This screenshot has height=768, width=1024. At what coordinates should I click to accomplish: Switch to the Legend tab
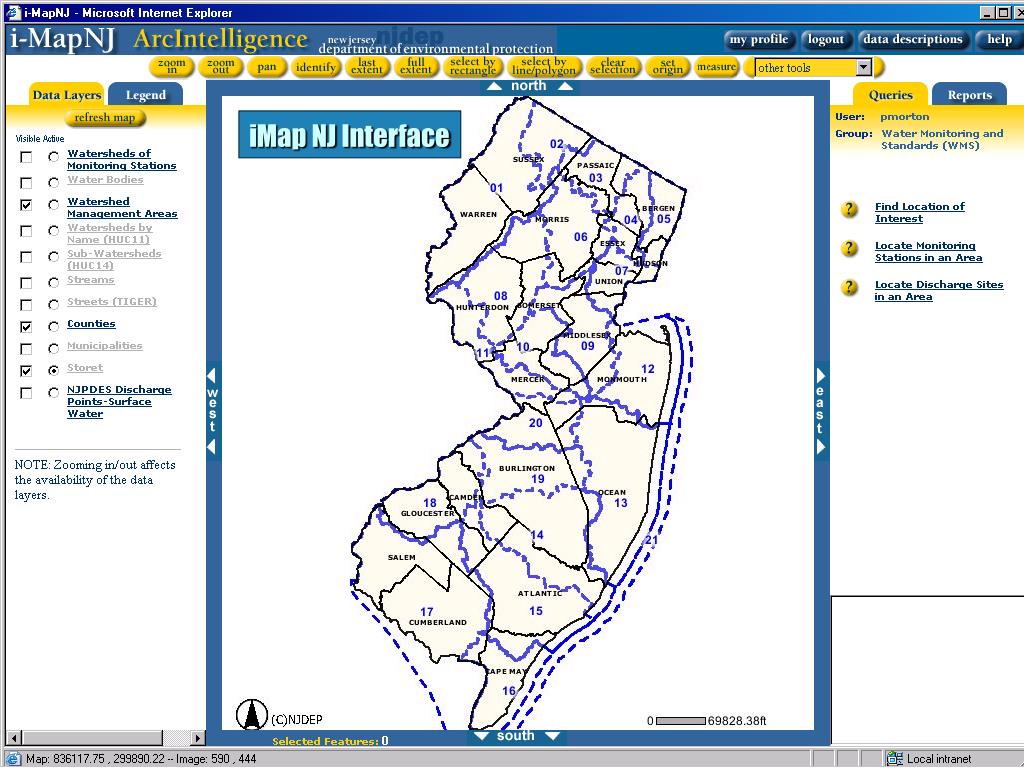click(145, 95)
